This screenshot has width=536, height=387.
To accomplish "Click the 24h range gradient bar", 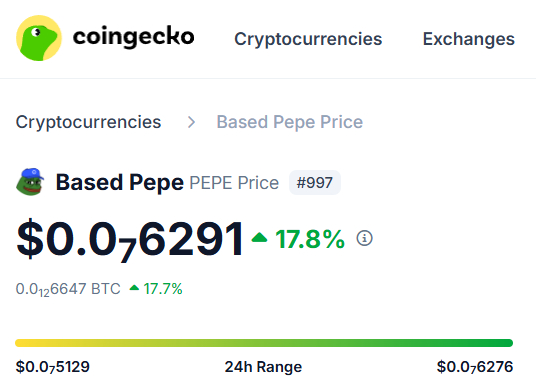I will (x=264, y=343).
